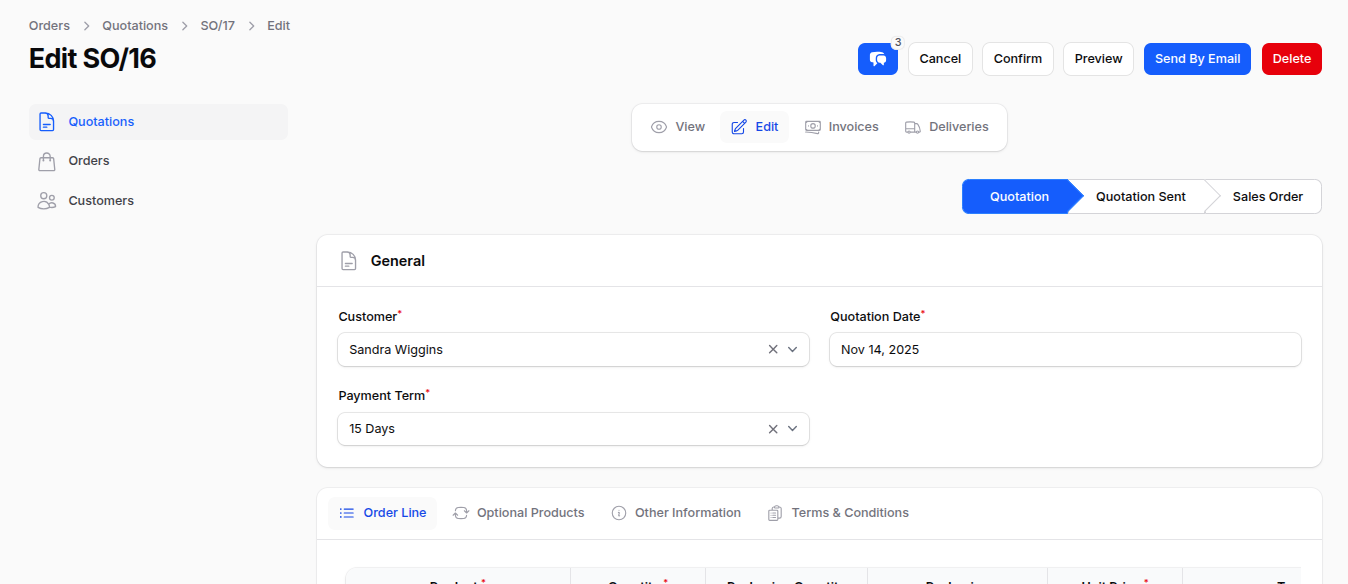Expand the Payment Term dropdown chevron
Viewport: 1348px width, 584px height.
[793, 429]
